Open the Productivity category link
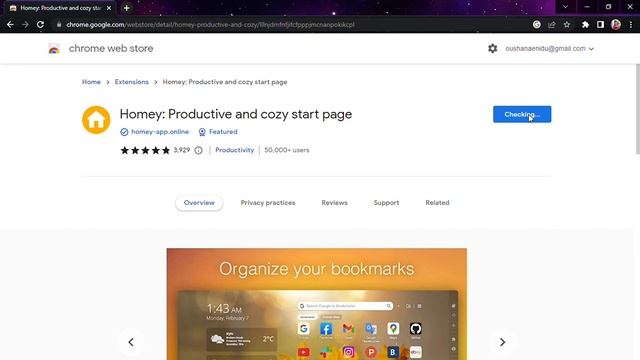 pos(234,150)
